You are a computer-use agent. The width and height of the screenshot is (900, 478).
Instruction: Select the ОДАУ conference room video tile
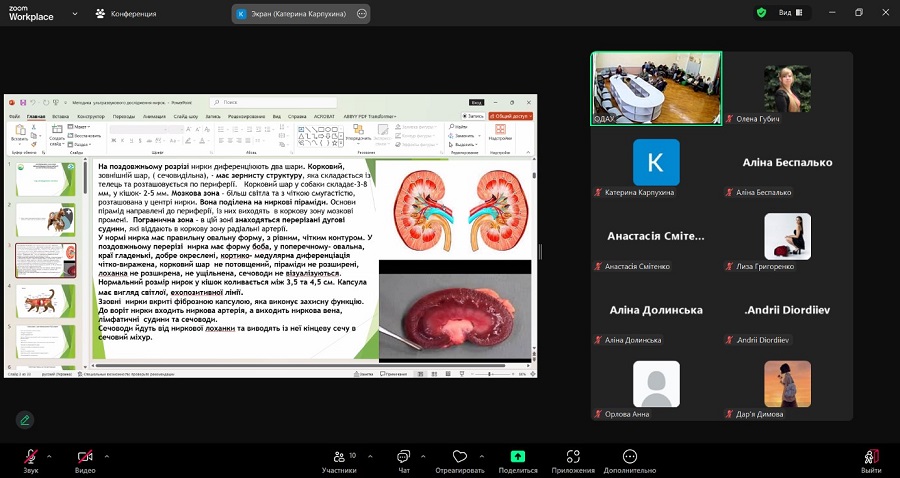[x=655, y=88]
